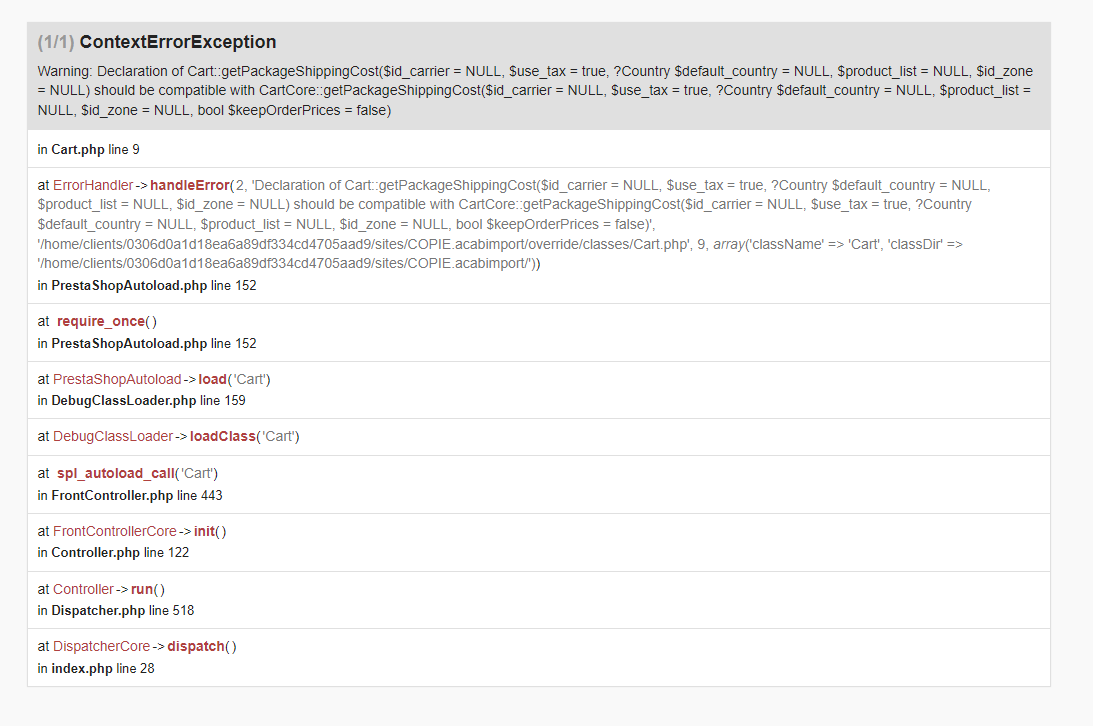Open the ErrorHandler class link
Screen dimensions: 1093x726
pyautogui.click(x=93, y=185)
